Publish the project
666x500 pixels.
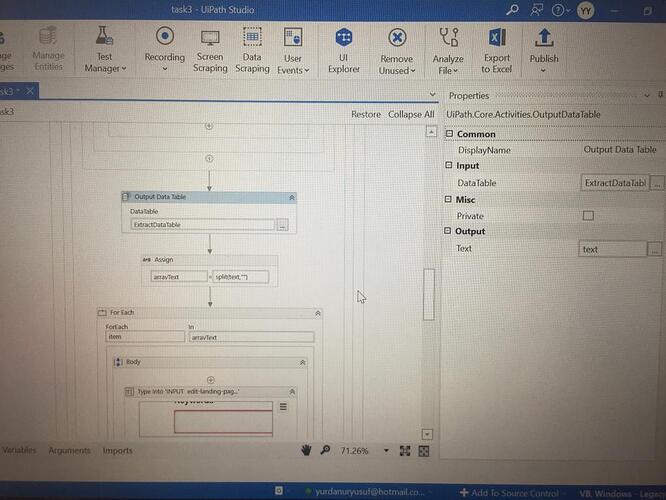[544, 50]
